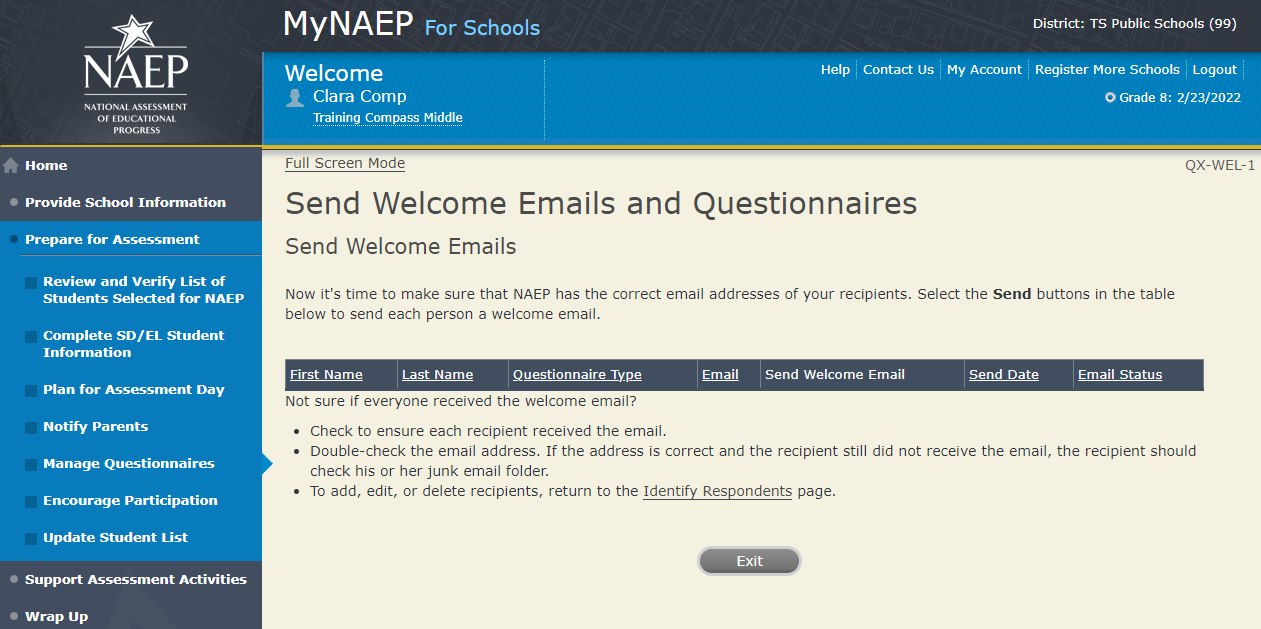This screenshot has height=629, width=1261.
Task: Click square icon beside Manage Questionnaires
Action: pyautogui.click(x=32, y=465)
